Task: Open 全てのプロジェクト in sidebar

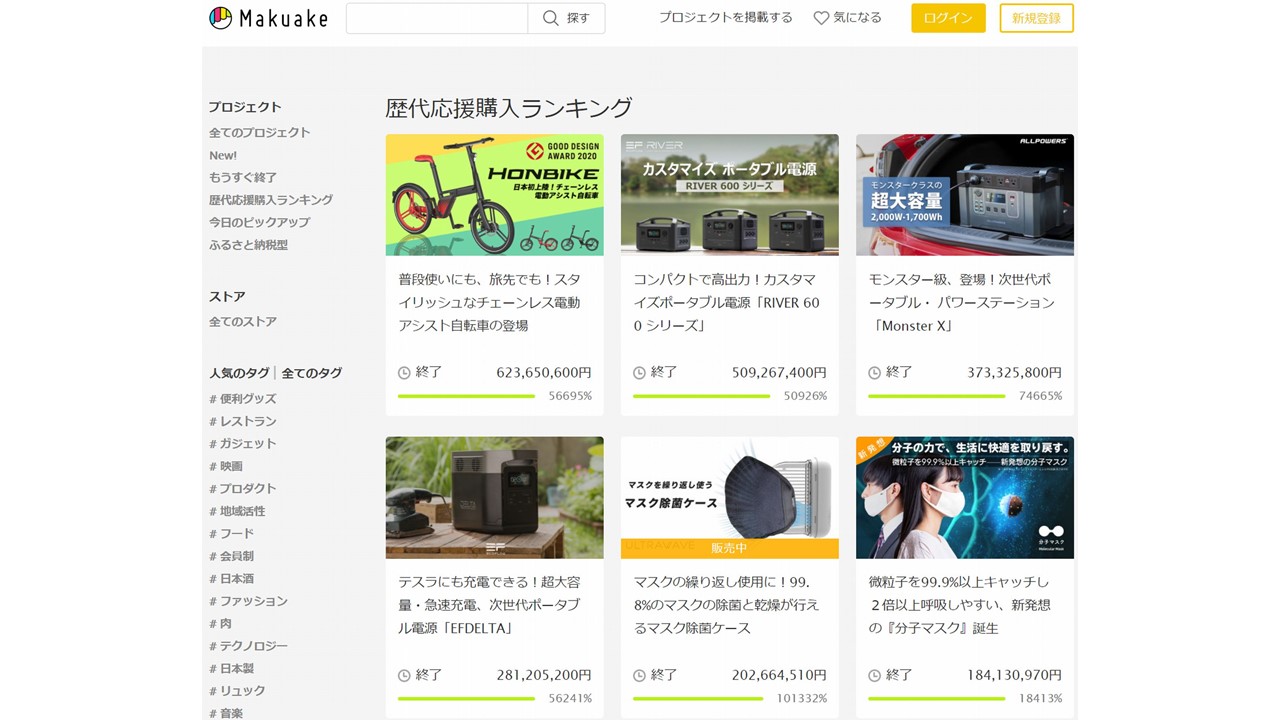Action: coord(259,132)
